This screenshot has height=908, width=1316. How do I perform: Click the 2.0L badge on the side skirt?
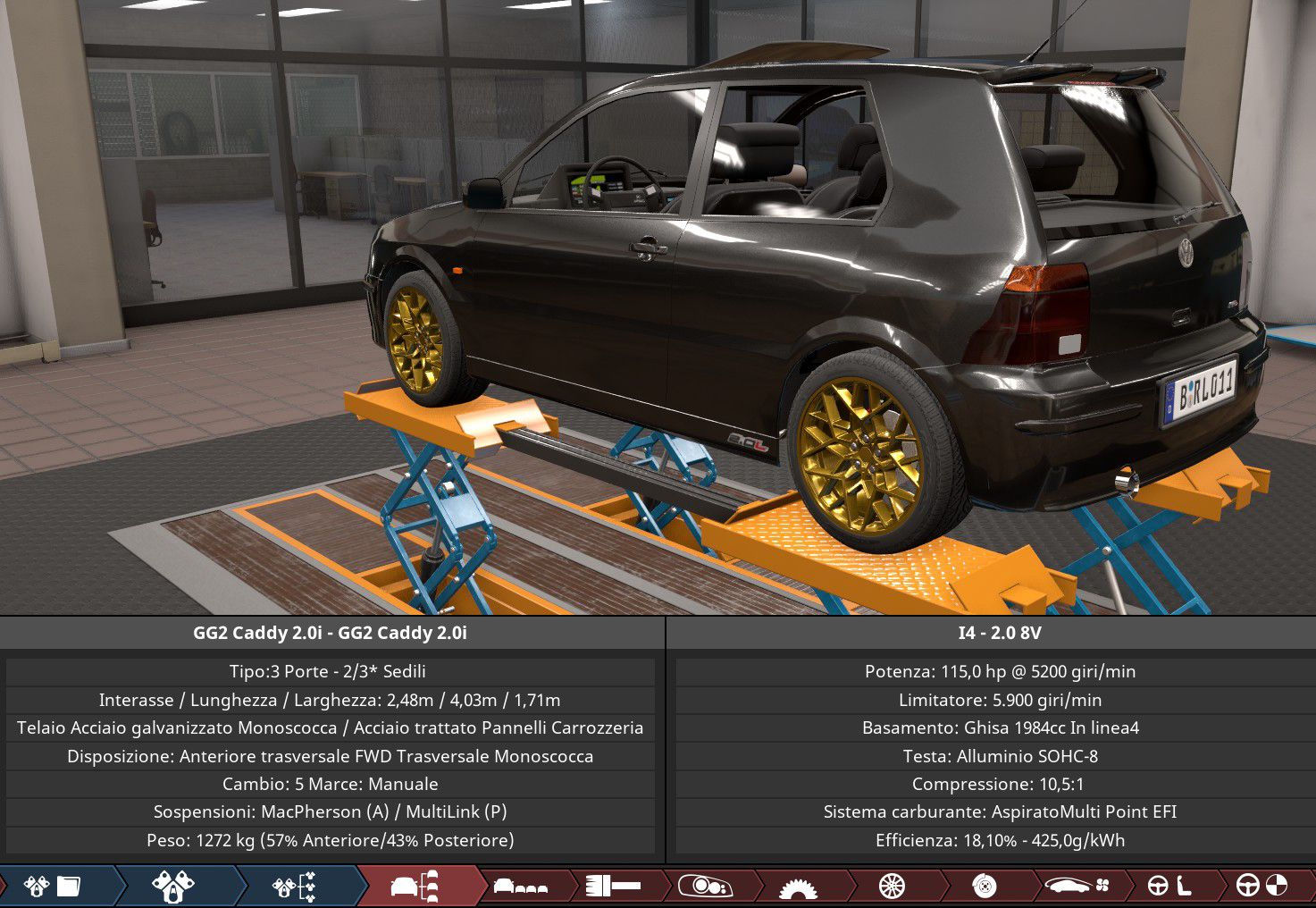(x=748, y=442)
